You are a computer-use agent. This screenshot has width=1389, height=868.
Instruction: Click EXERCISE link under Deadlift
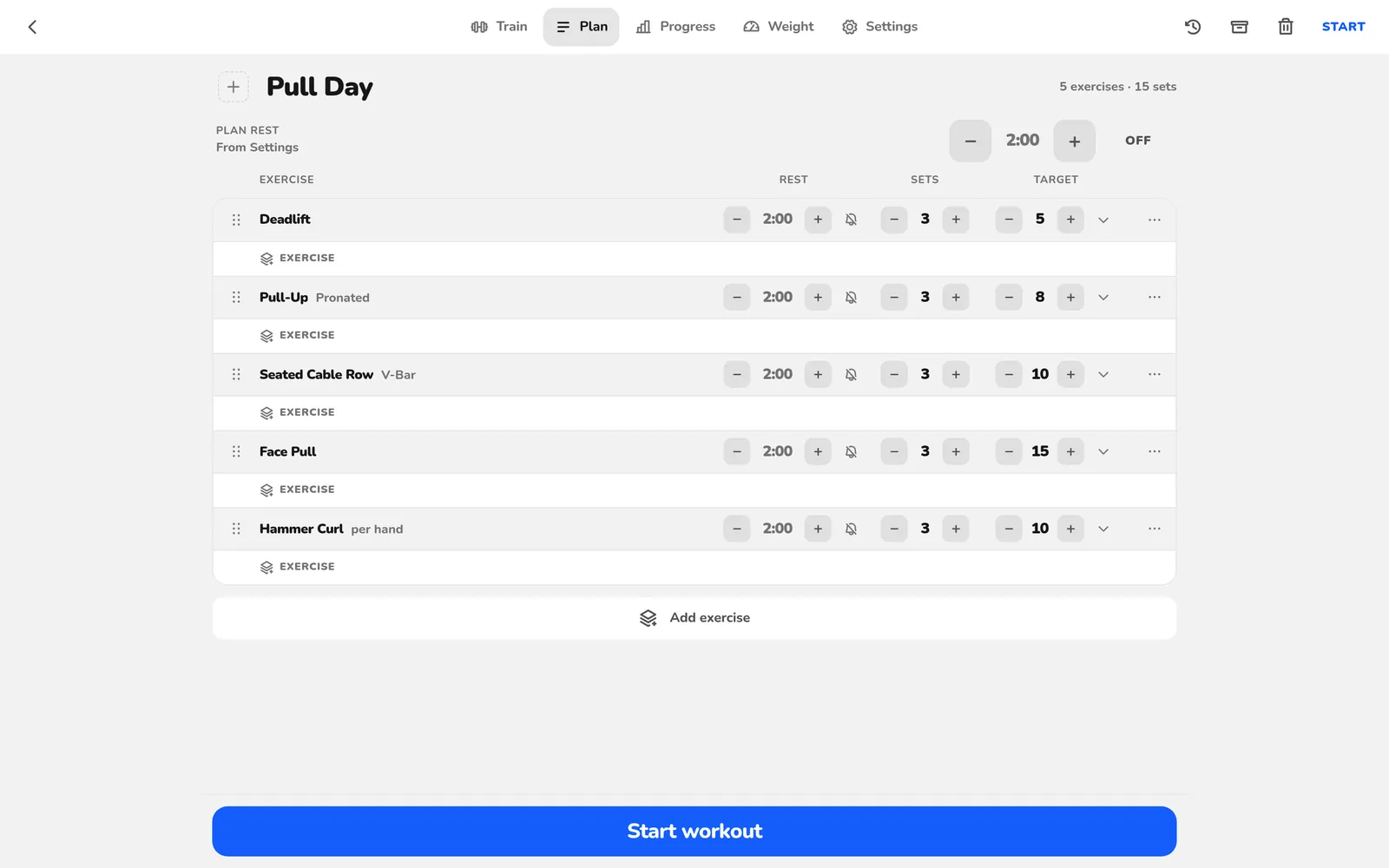(298, 259)
